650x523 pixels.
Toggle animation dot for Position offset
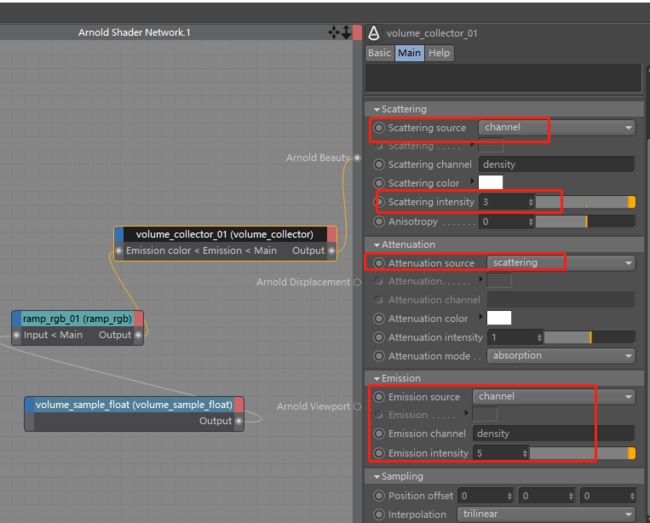[x=379, y=496]
